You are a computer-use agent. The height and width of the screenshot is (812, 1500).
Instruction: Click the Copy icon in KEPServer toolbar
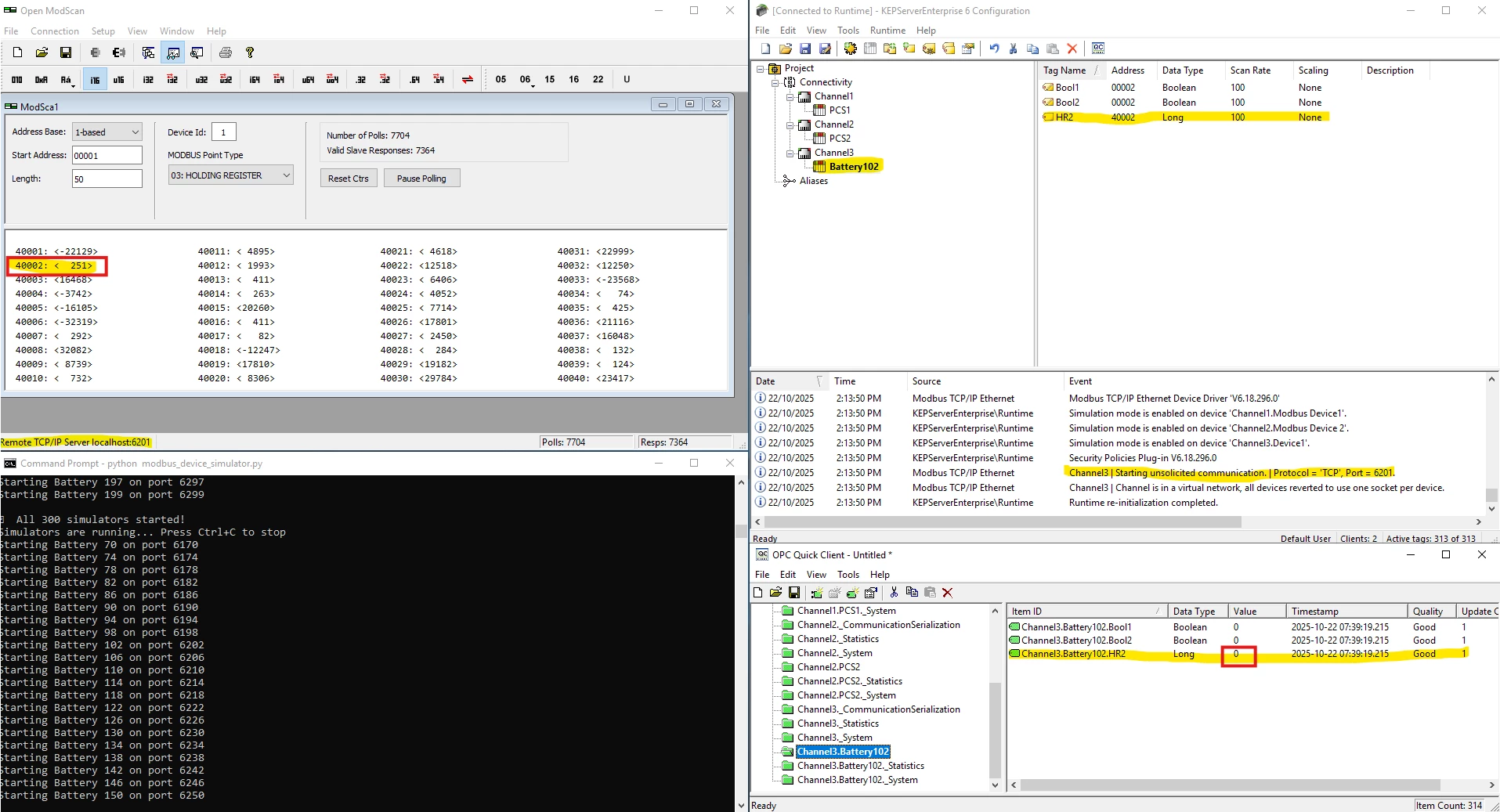pyautogui.click(x=1033, y=49)
